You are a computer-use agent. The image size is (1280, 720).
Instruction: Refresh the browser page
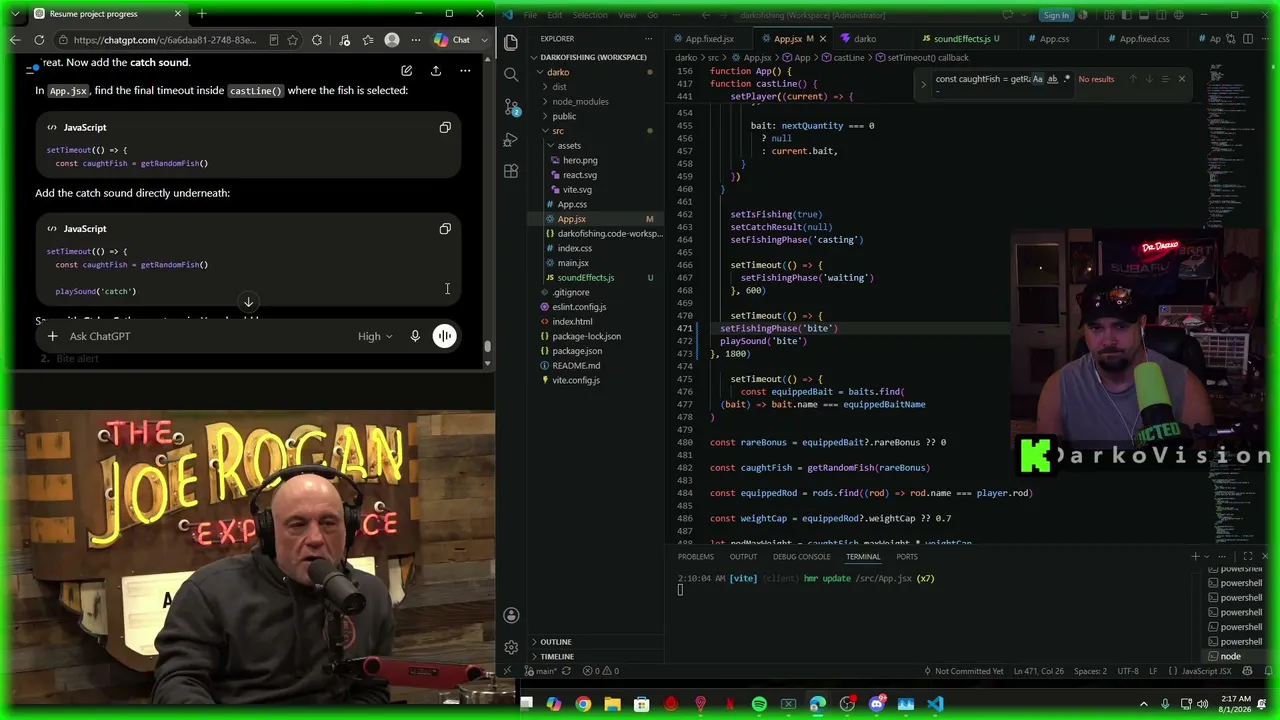pyautogui.click(x=39, y=40)
